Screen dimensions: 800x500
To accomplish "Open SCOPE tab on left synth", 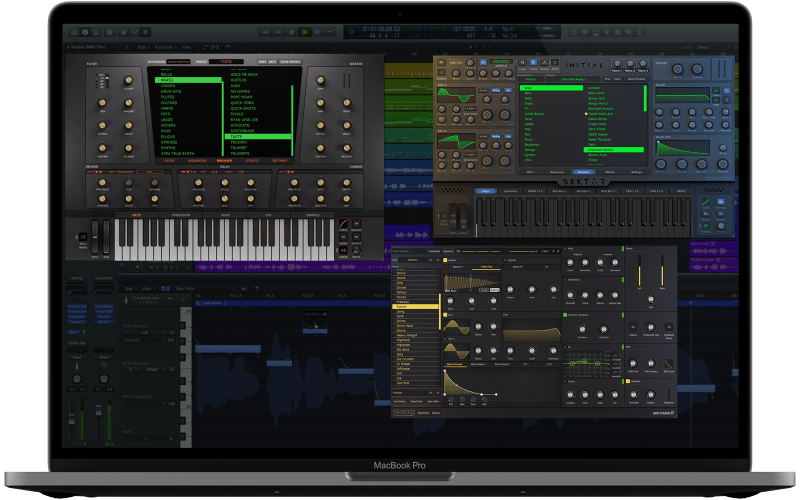I will click(x=169, y=161).
